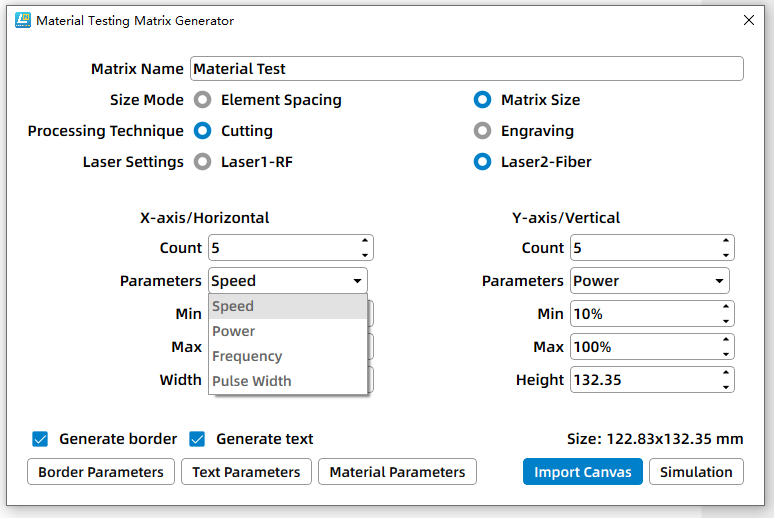Image resolution: width=774 pixels, height=518 pixels.
Task: Click the Matrix Name text field
Action: [x=466, y=69]
